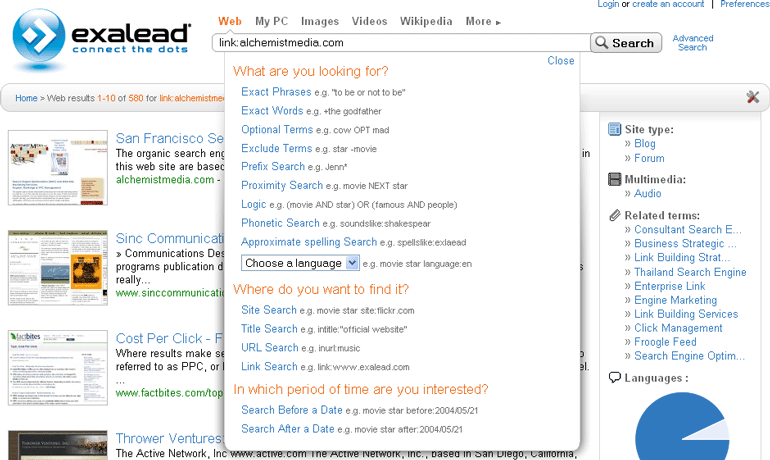The width and height of the screenshot is (770, 460).
Task: Click Search Engine Optim... related term
Action: click(689, 356)
